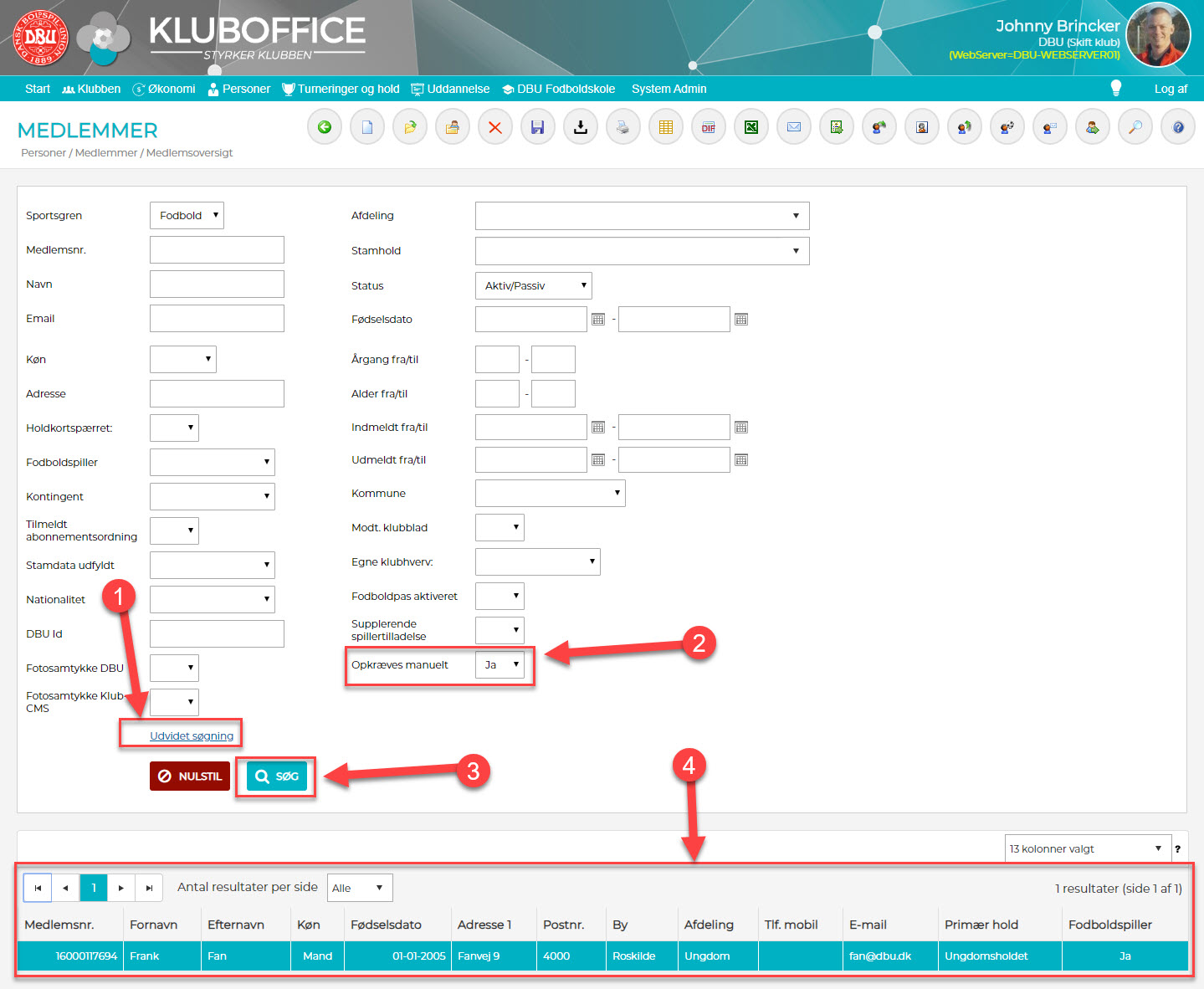Click the yellow grid columns icon
Viewport: 1204px width, 989px height.
coord(666,127)
